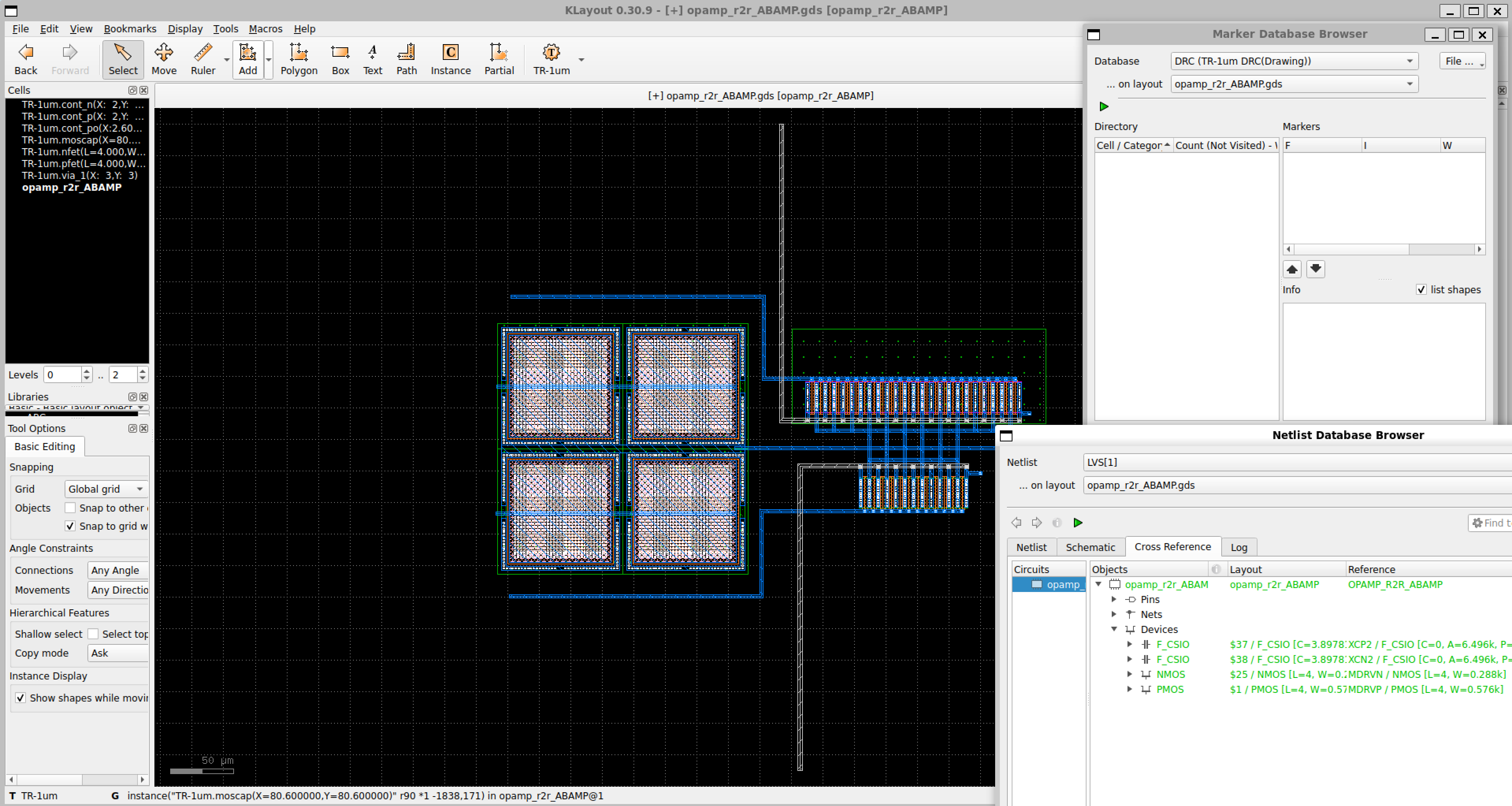
Task: Select the Instance tool
Action: tap(450, 59)
